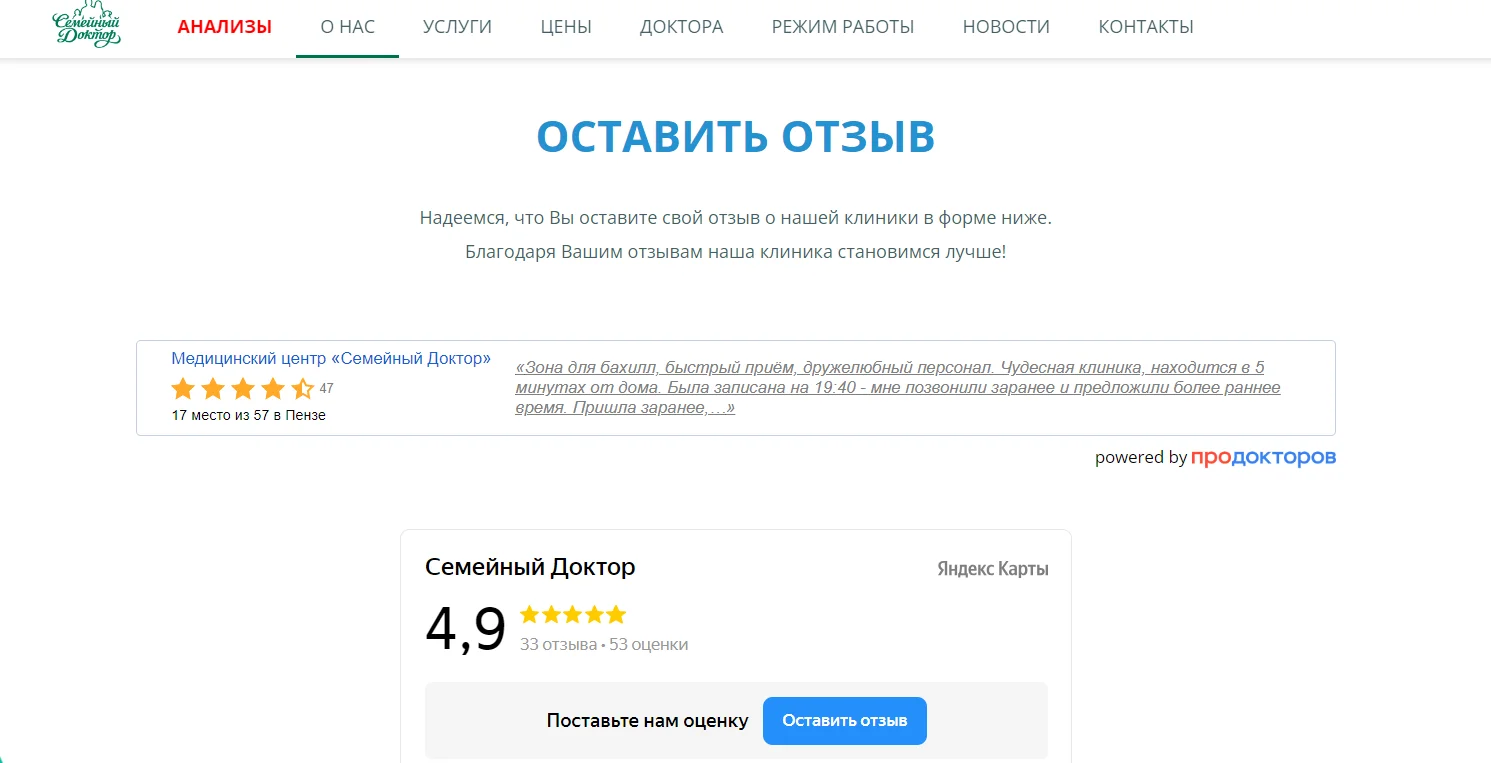Open the НОВОСТИ page

tap(1006, 27)
